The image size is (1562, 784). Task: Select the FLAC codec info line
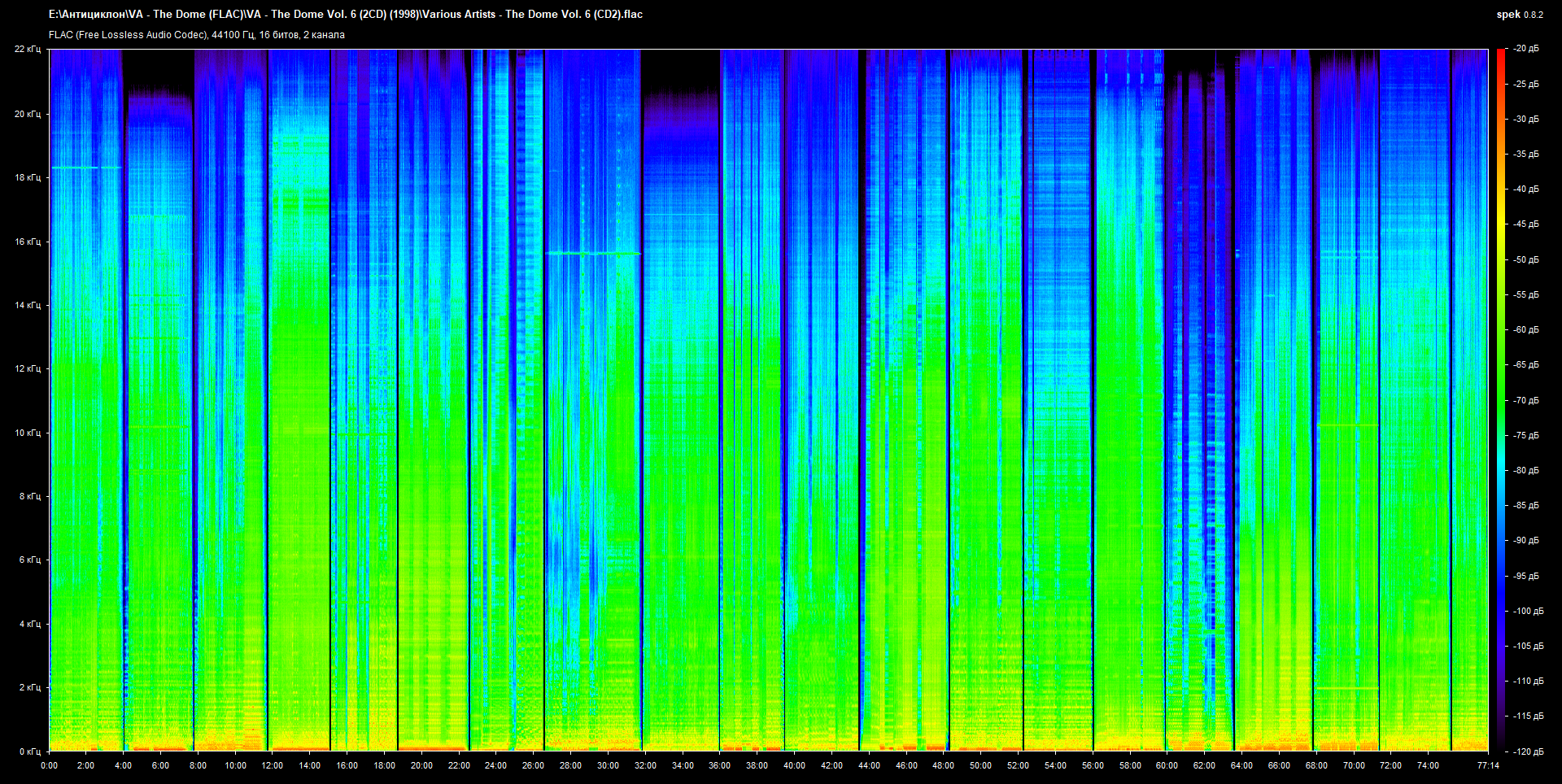(196, 35)
